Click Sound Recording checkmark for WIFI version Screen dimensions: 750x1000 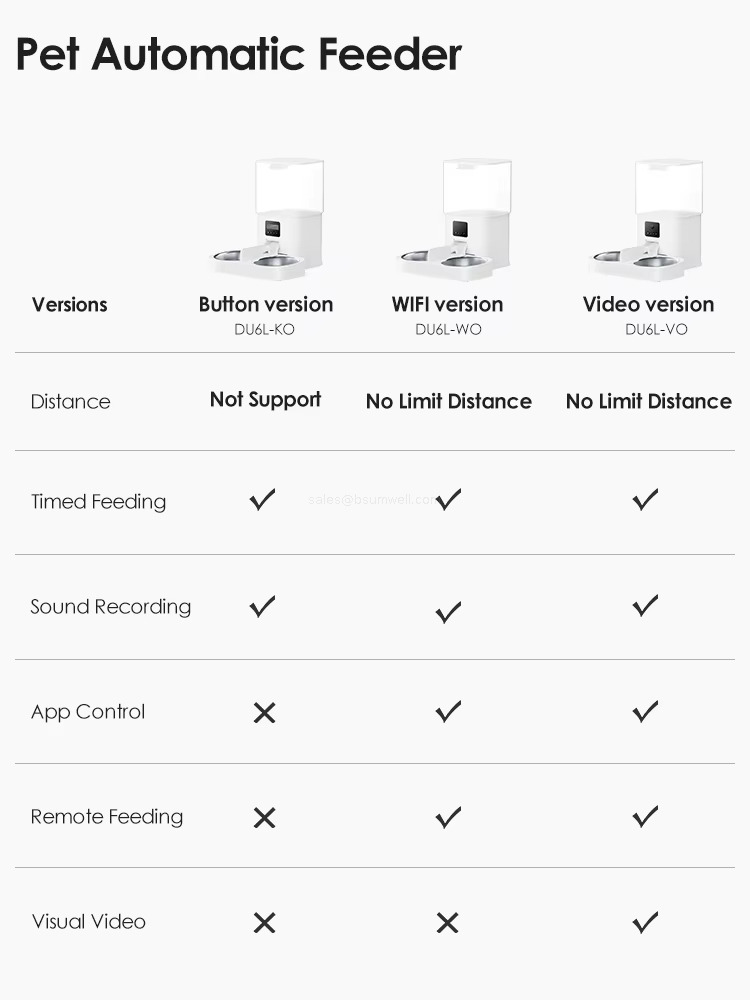[x=448, y=612]
